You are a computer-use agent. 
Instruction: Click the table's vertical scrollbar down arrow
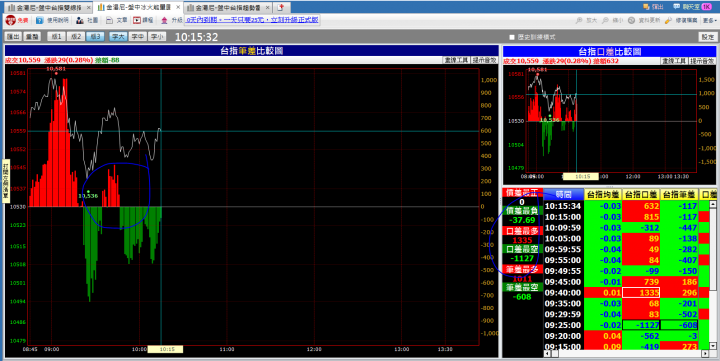(x=713, y=346)
